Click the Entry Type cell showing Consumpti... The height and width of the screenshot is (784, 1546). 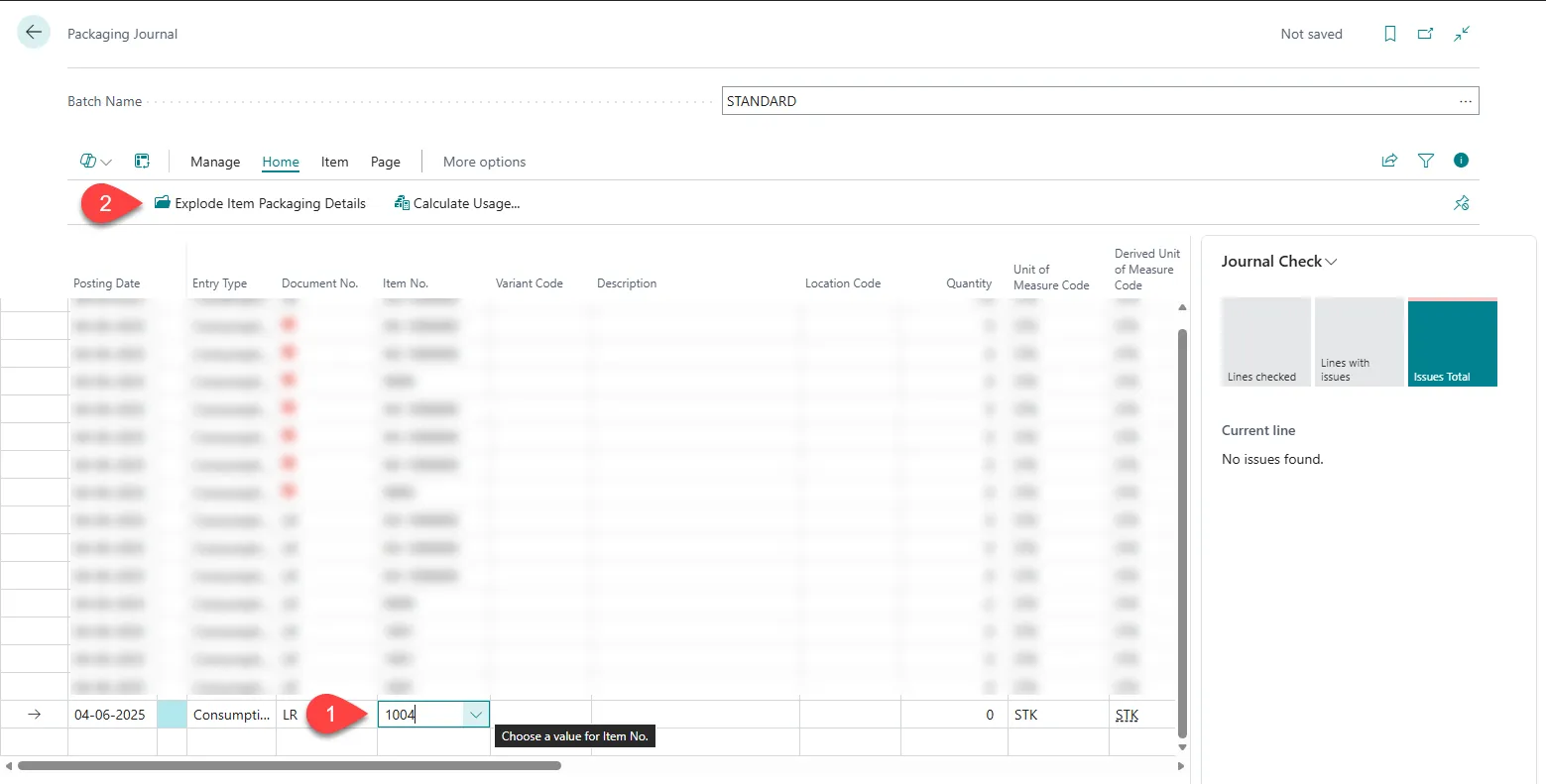[x=231, y=715]
